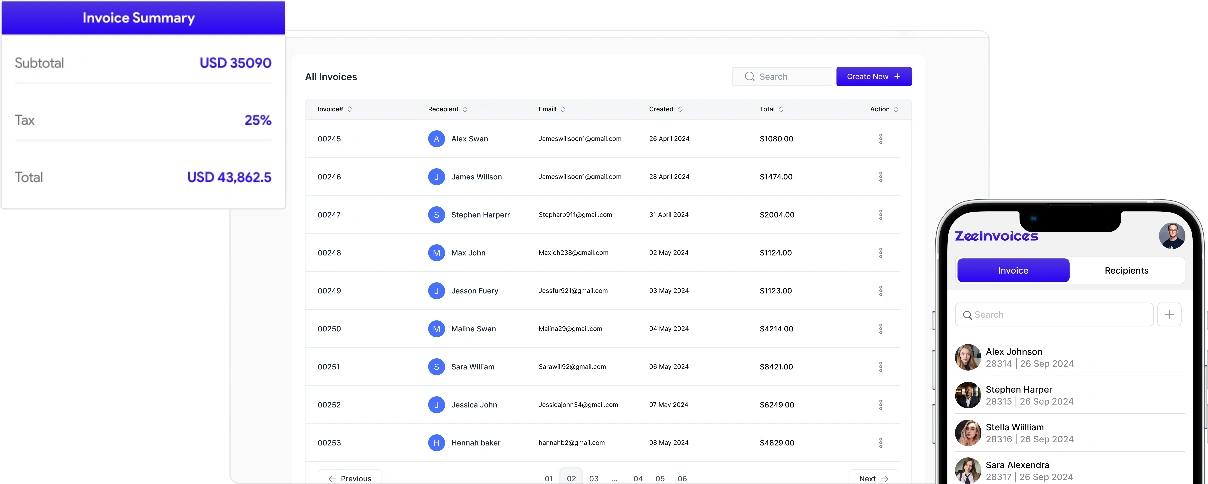
Task: Click Stephen Harperr's avatar badge
Action: pyautogui.click(x=436, y=215)
